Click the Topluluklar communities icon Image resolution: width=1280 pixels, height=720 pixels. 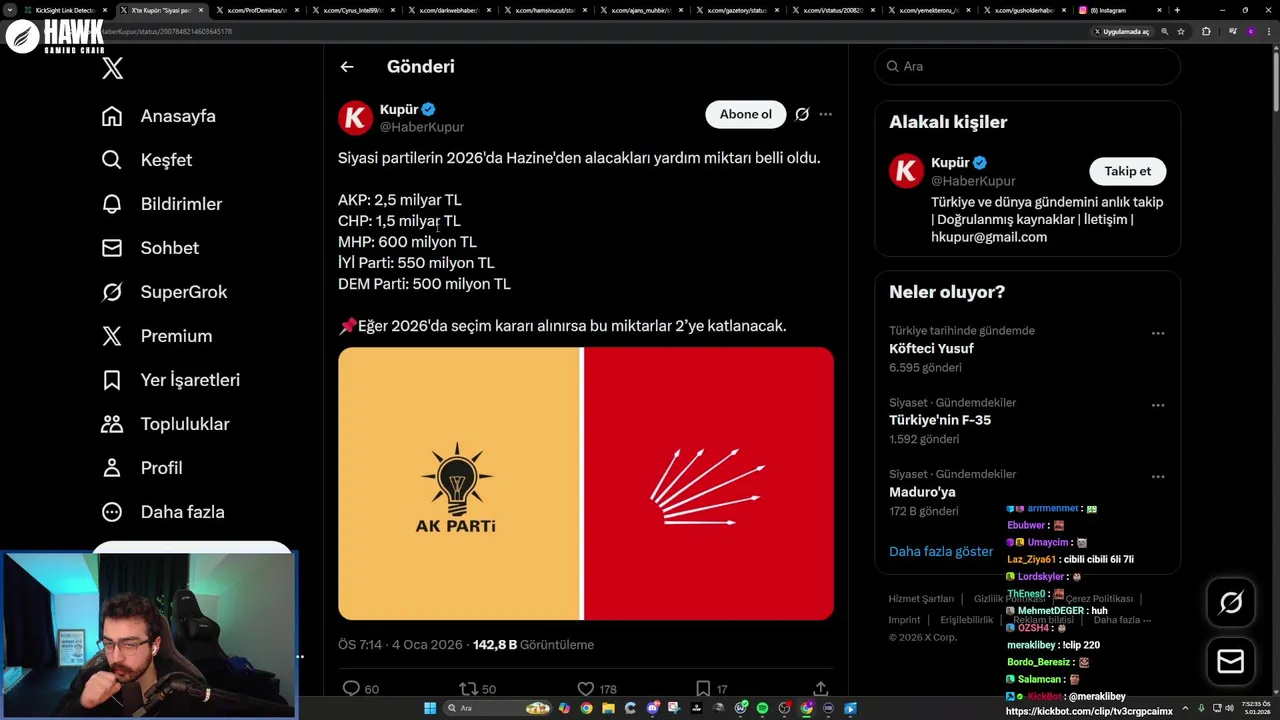tap(112, 424)
